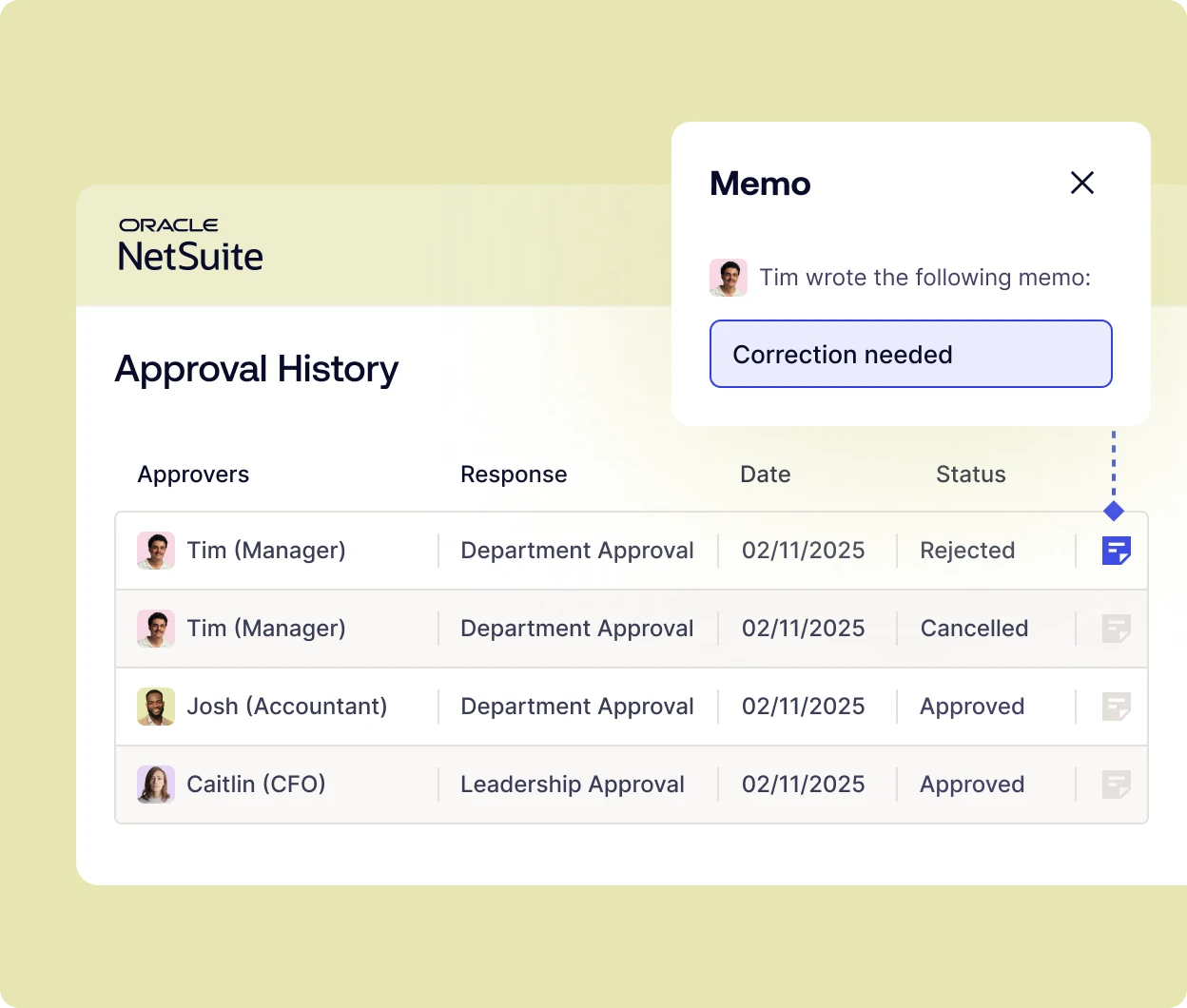Click Tim's avatar in the Memo popup
Image resolution: width=1187 pixels, height=1008 pixels.
(729, 278)
